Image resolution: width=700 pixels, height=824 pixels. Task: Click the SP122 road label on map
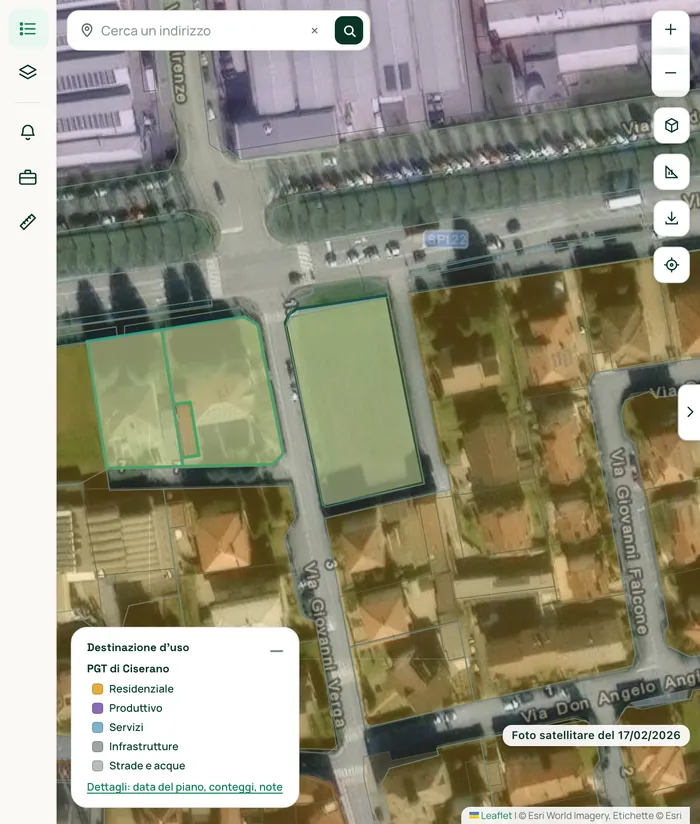tap(446, 240)
